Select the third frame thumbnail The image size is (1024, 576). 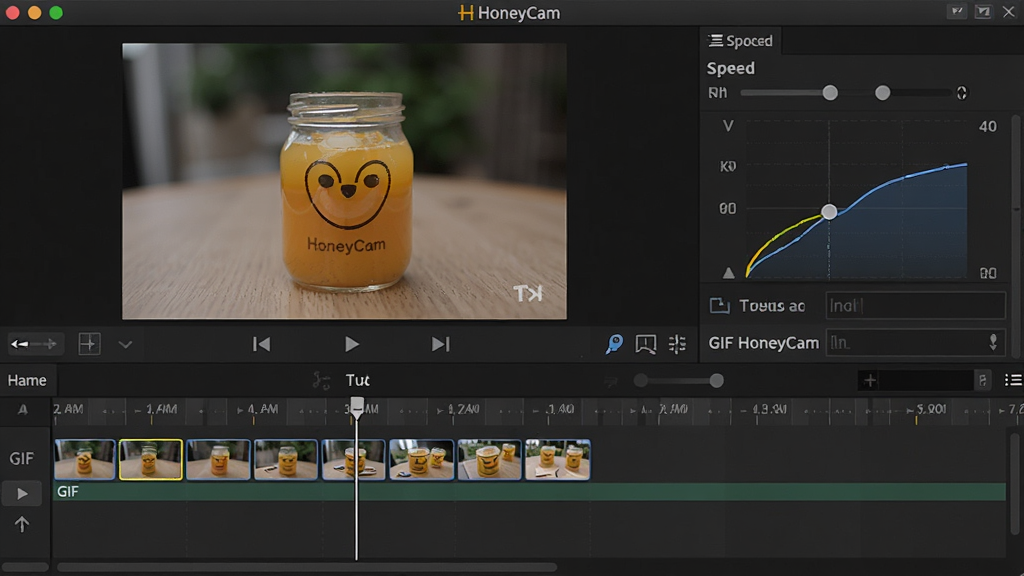coord(218,460)
